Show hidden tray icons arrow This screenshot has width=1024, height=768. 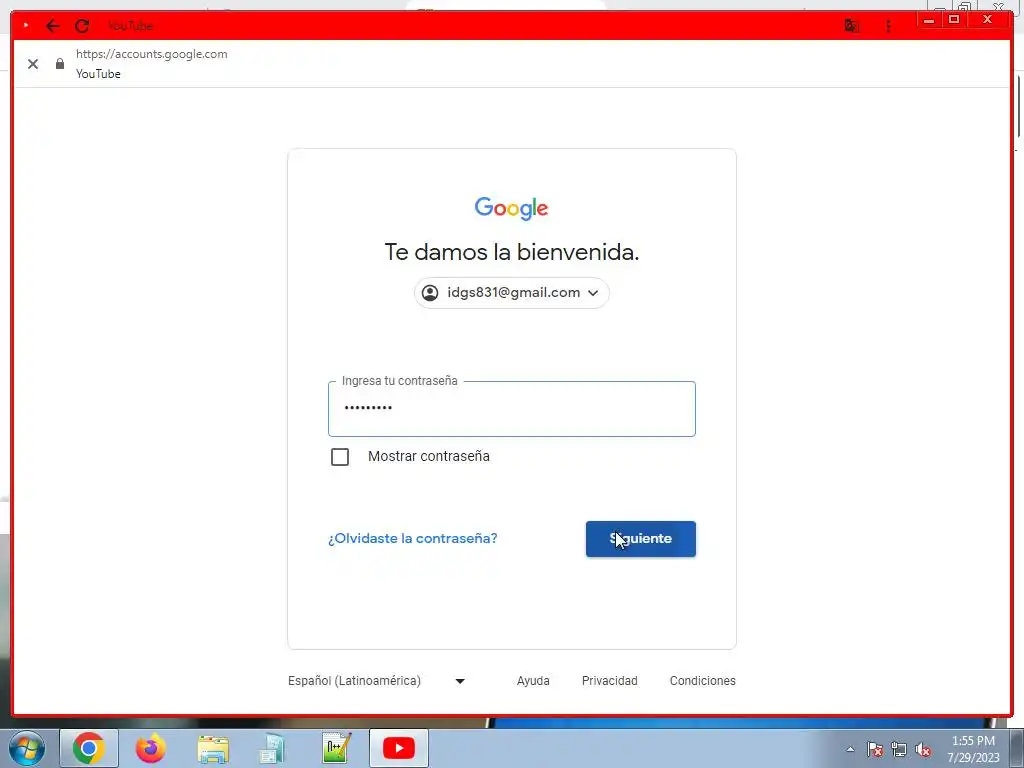coord(850,750)
